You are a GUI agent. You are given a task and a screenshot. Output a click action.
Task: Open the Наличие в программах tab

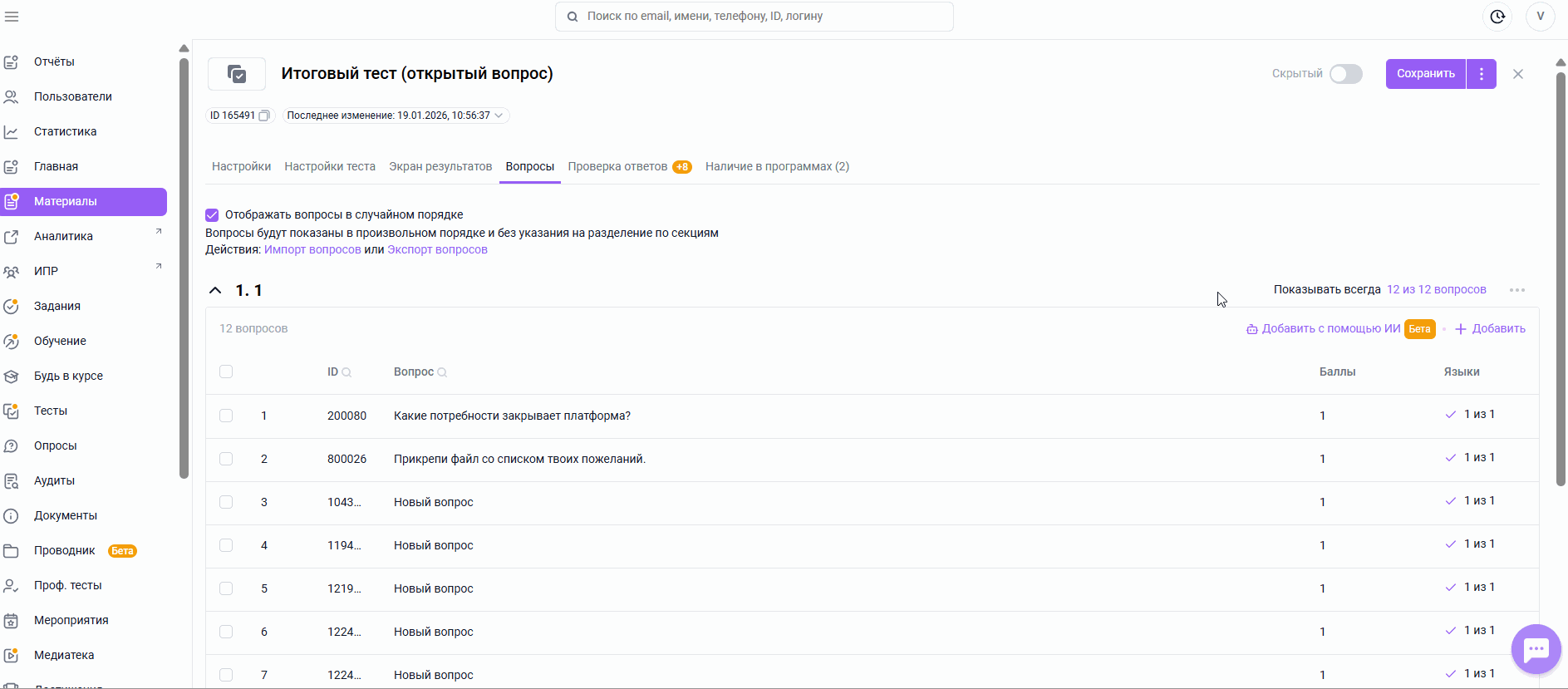coord(777,166)
